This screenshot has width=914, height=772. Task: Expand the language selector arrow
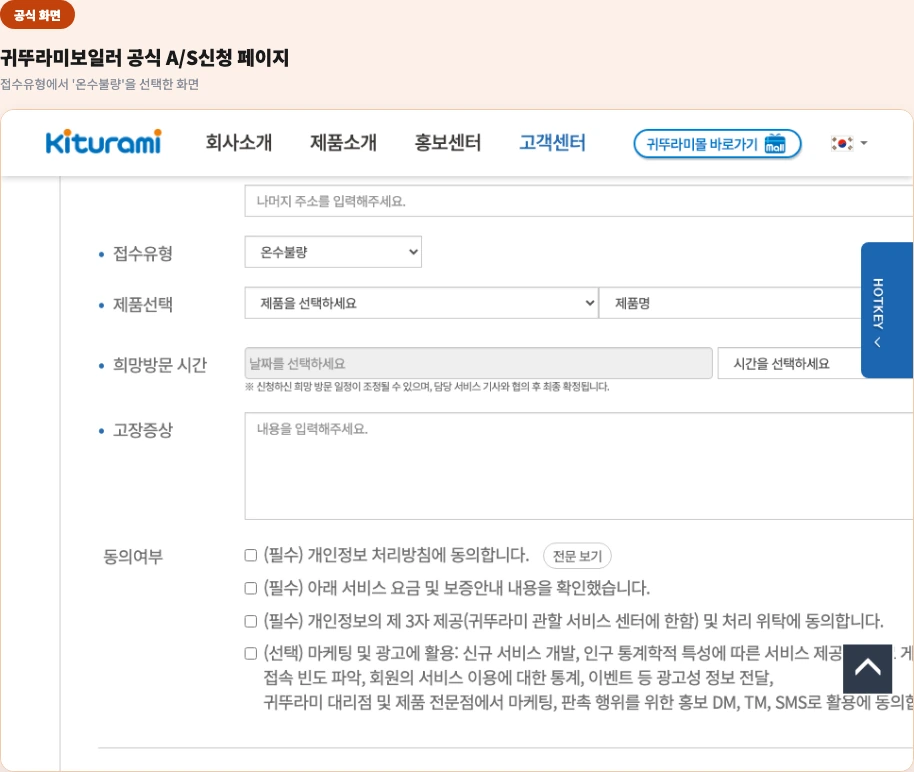[864, 143]
